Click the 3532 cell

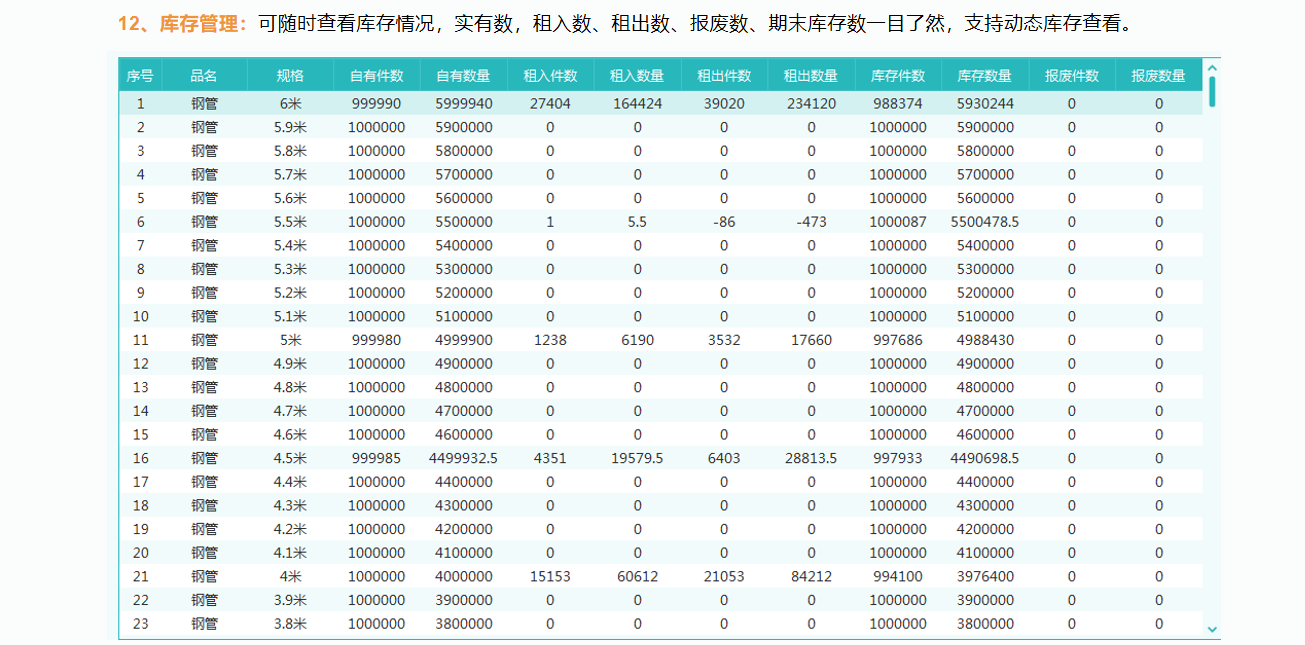724,340
